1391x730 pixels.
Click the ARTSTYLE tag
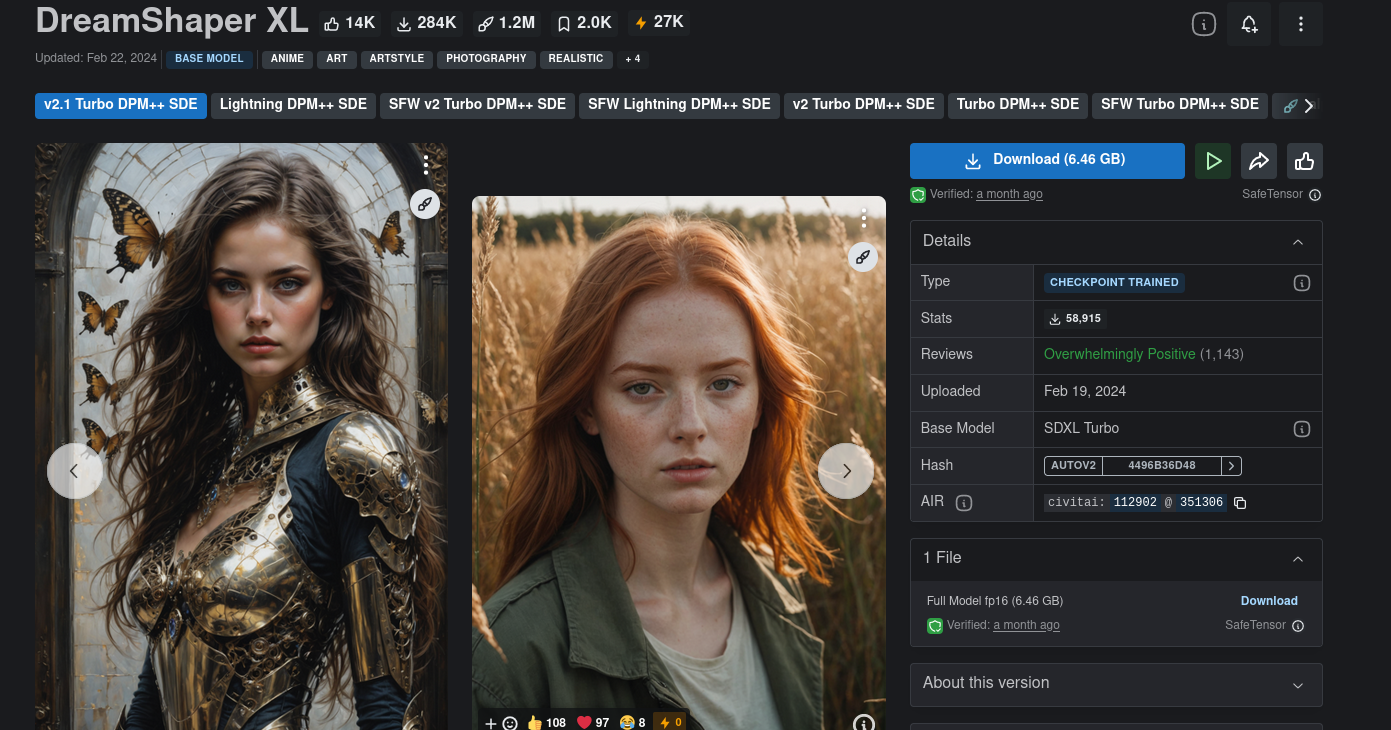click(x=397, y=59)
